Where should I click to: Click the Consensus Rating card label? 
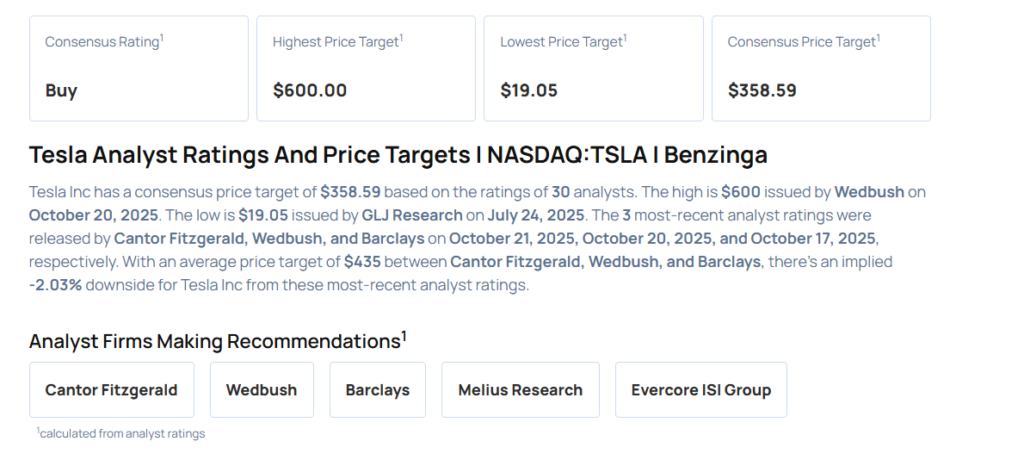click(x=103, y=42)
